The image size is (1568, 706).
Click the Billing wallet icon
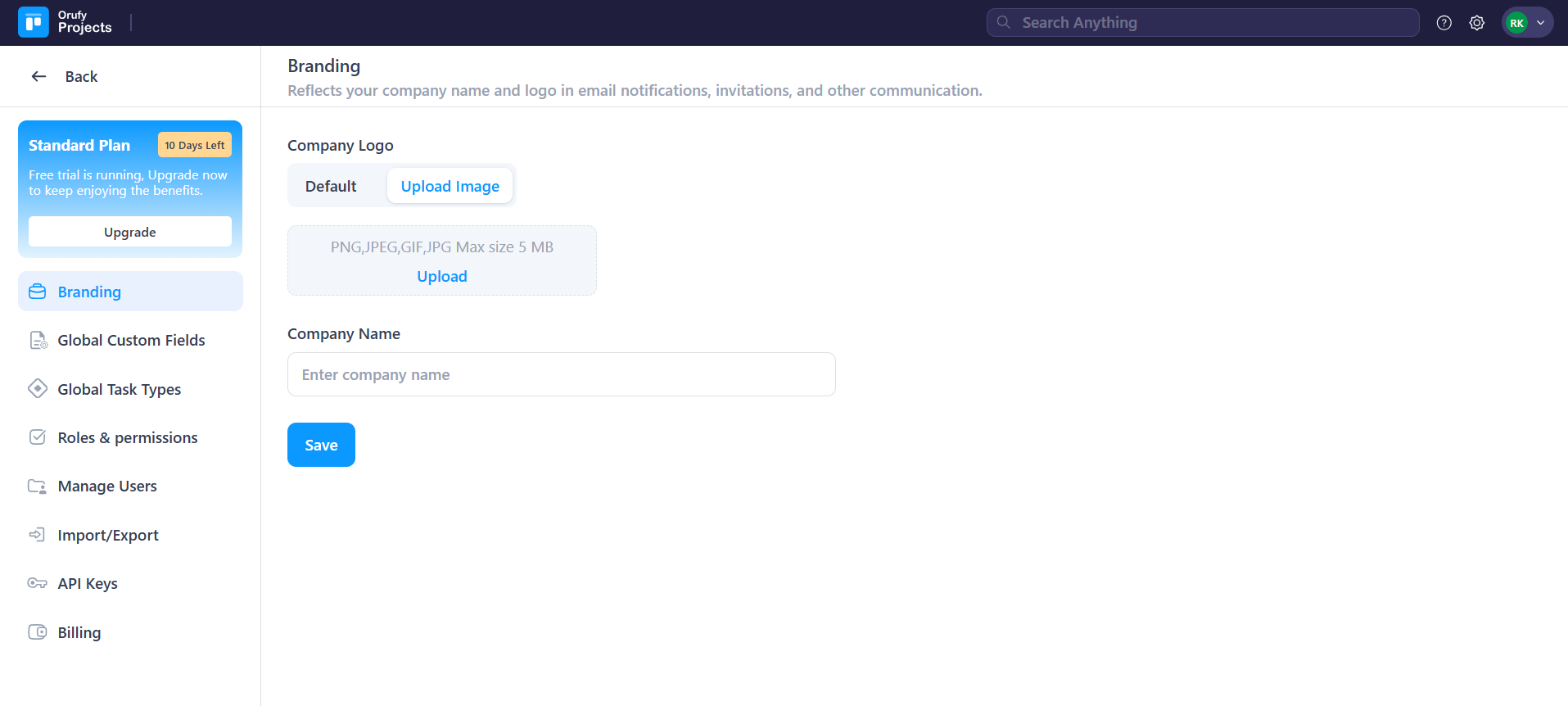pyautogui.click(x=38, y=632)
